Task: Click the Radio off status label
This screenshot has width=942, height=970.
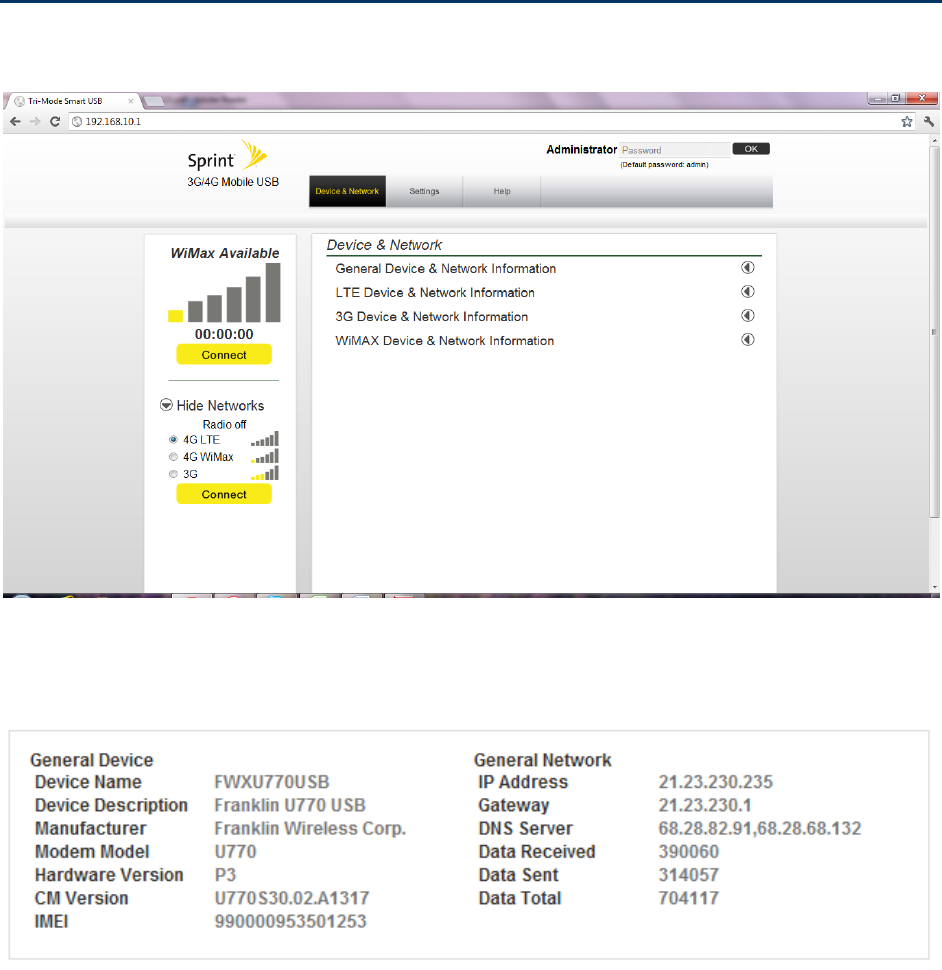Action: (224, 424)
